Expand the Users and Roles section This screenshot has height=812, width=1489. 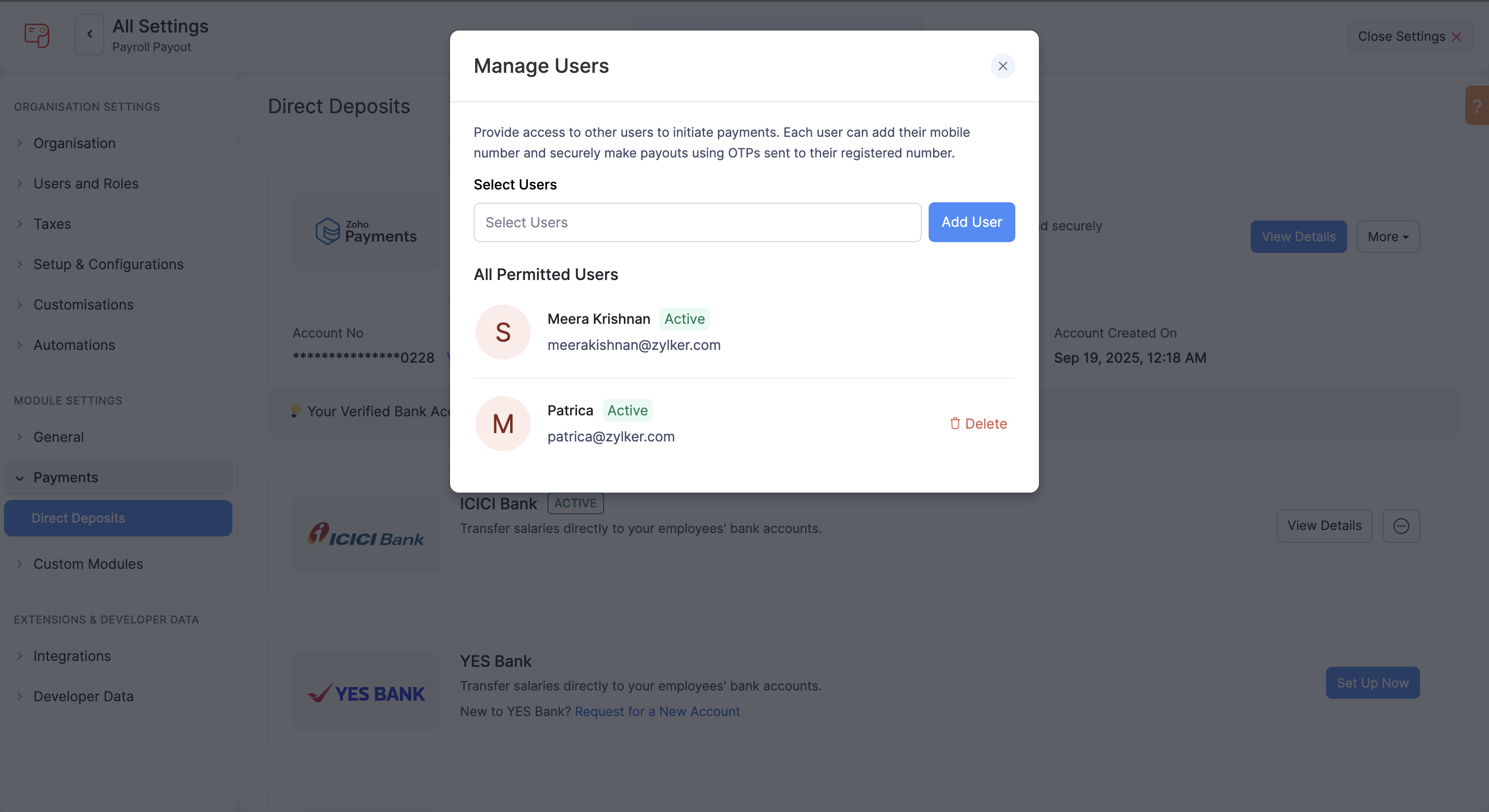(x=86, y=183)
